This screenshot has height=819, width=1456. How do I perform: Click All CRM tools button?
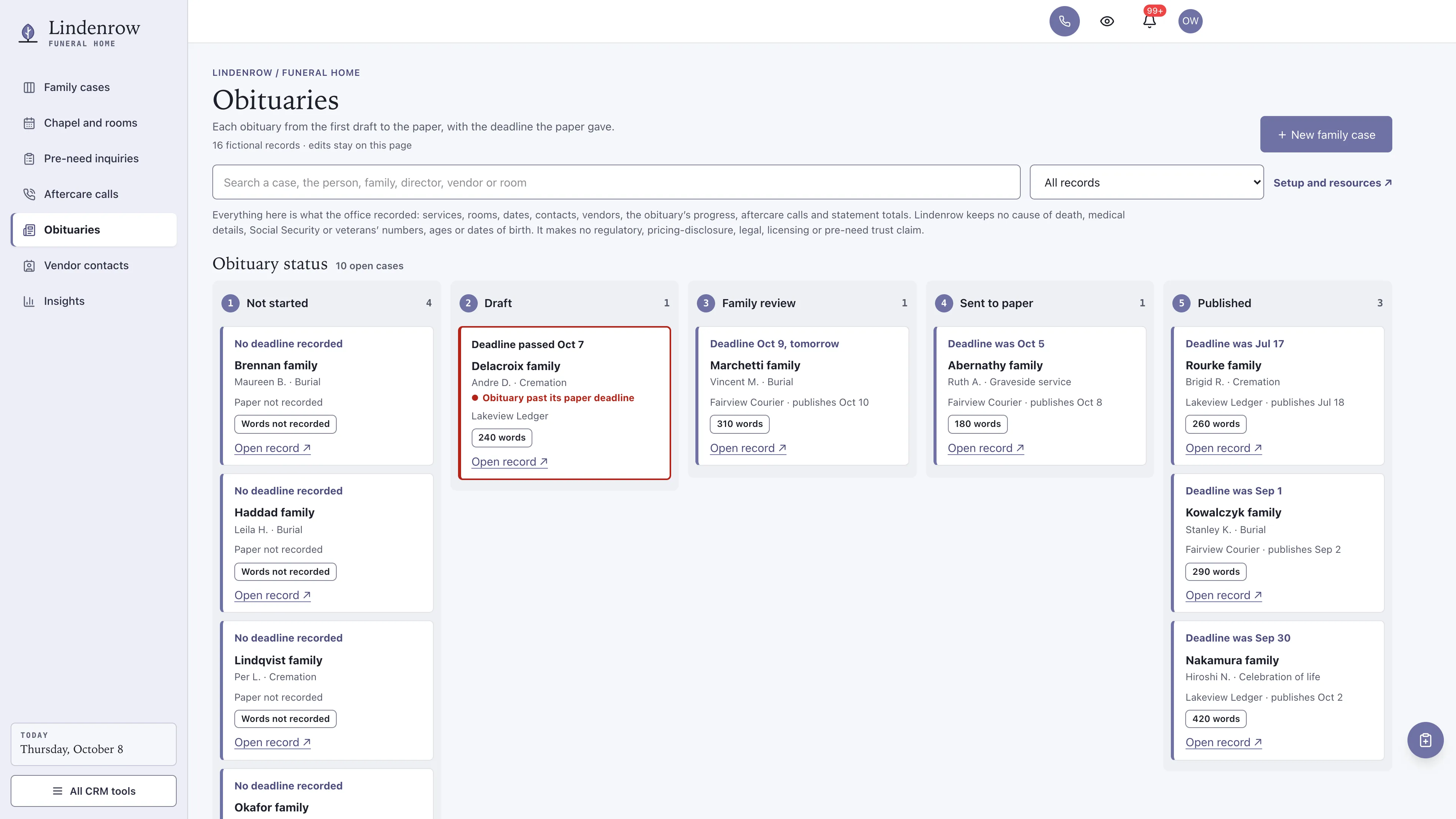coord(94,791)
